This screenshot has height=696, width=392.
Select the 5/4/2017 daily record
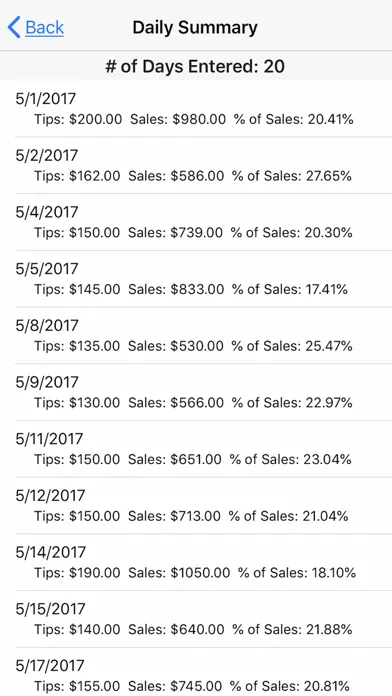click(x=196, y=222)
